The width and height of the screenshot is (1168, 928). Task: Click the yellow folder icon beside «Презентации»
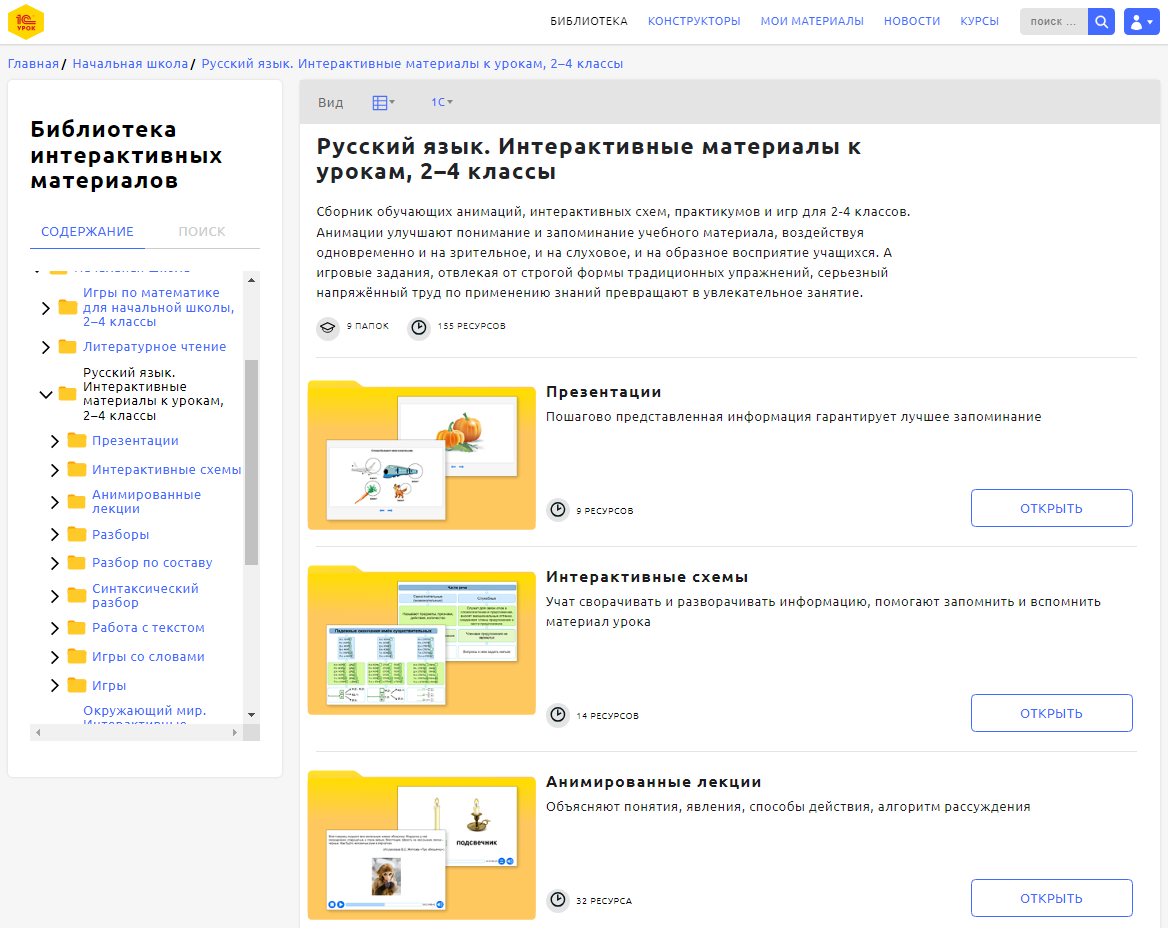[x=77, y=440]
